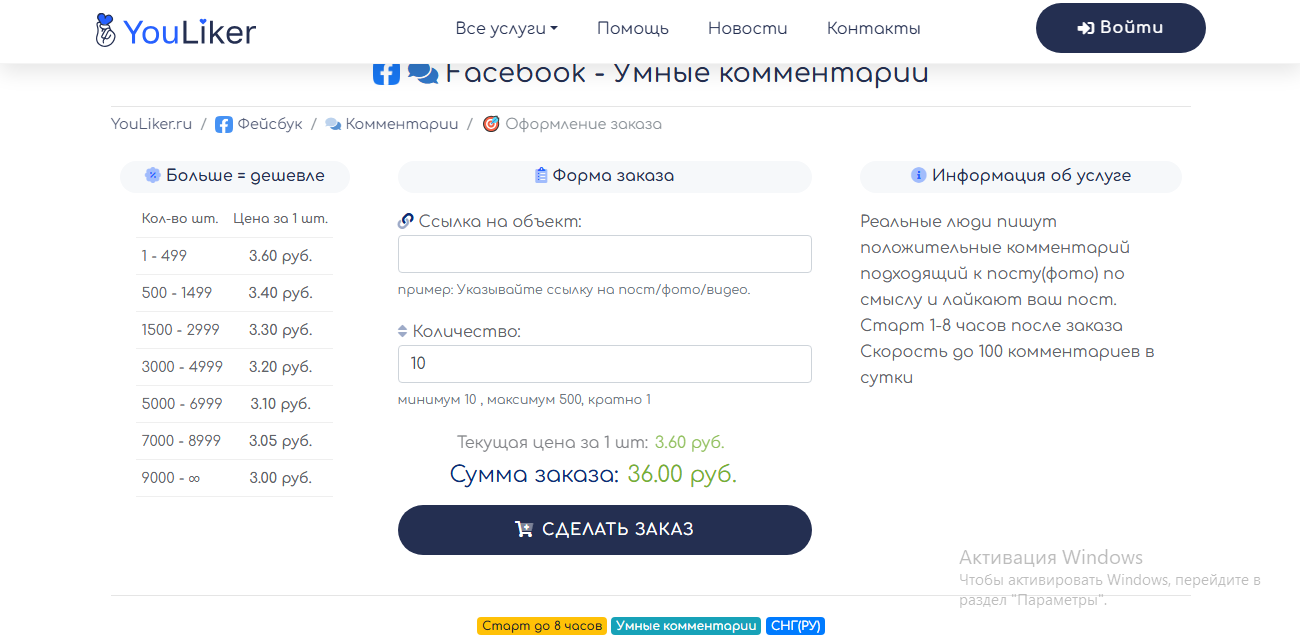Open the Новости menu item
1300x640 pixels.
tap(747, 28)
